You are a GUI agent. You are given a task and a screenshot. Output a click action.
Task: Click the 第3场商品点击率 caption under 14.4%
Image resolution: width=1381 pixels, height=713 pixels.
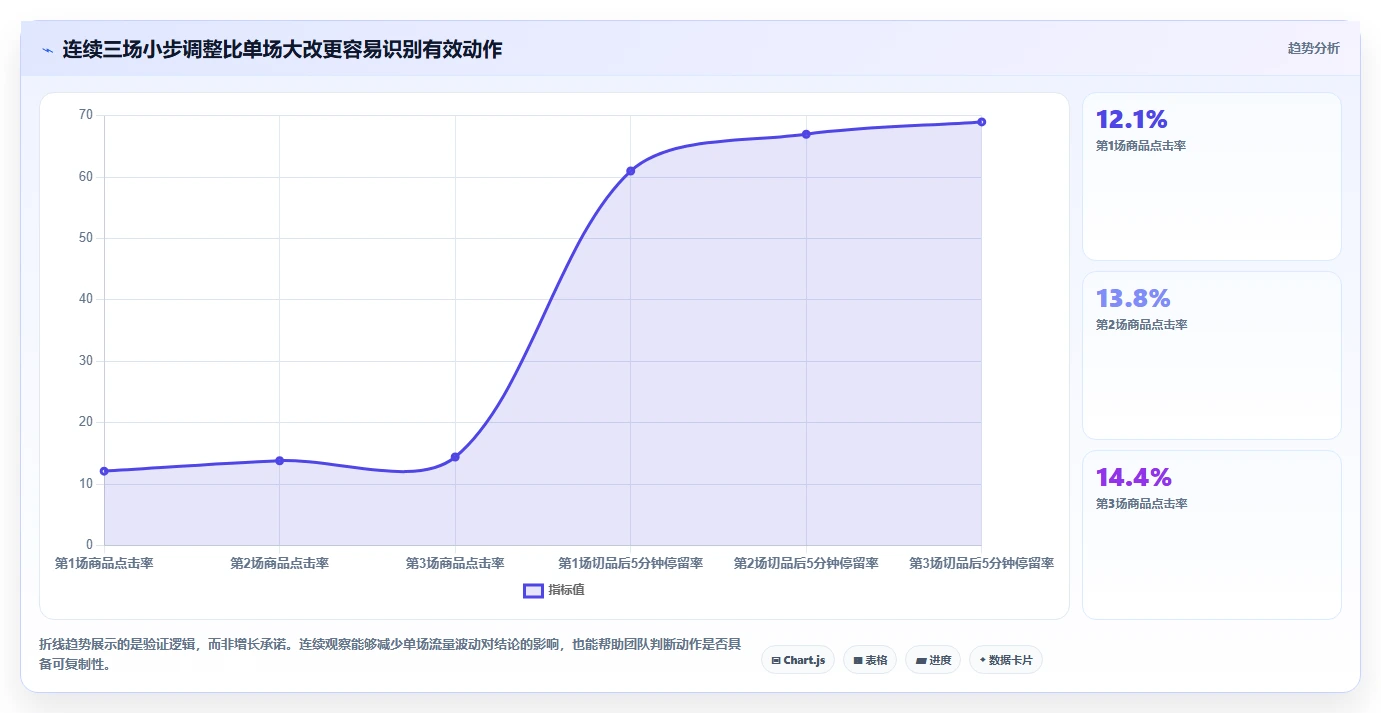pyautogui.click(x=1141, y=504)
